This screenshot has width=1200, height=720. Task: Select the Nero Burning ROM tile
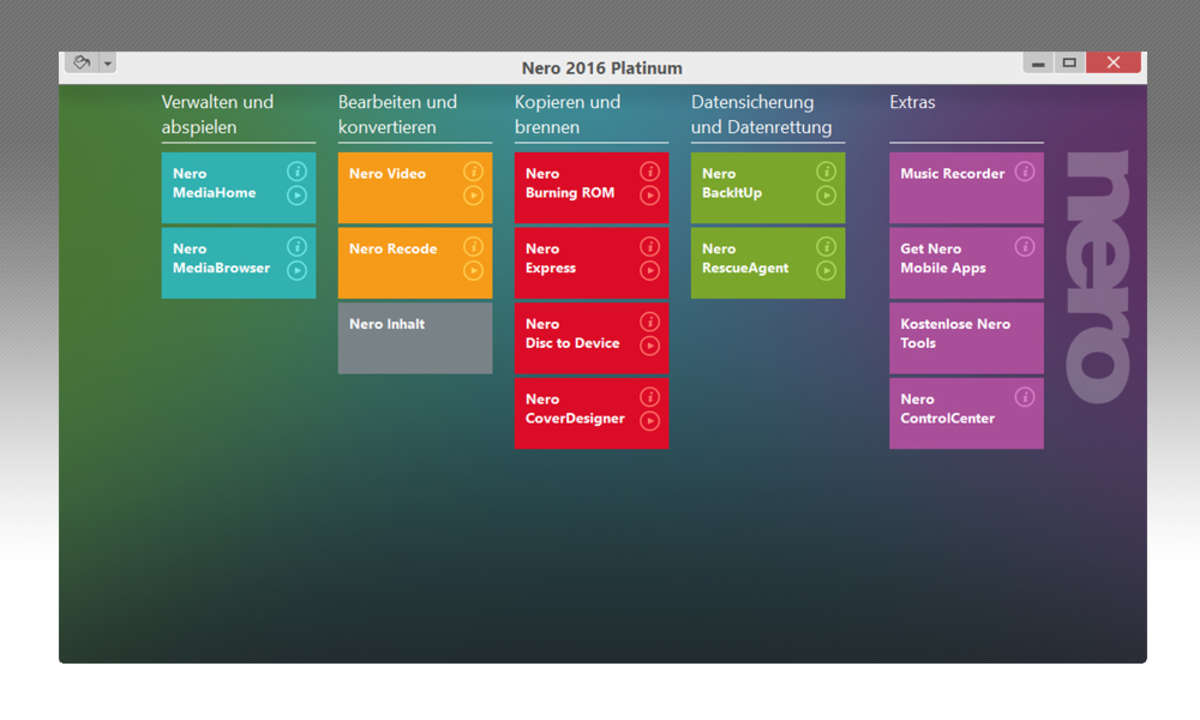tap(592, 188)
